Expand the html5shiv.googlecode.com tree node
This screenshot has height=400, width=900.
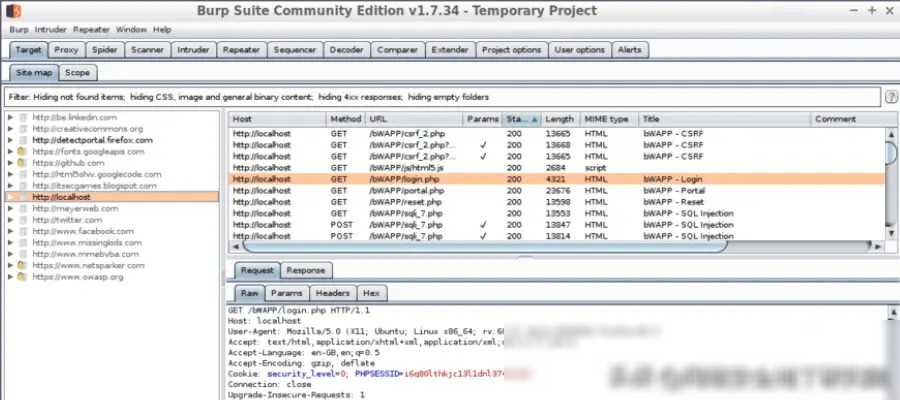point(10,174)
